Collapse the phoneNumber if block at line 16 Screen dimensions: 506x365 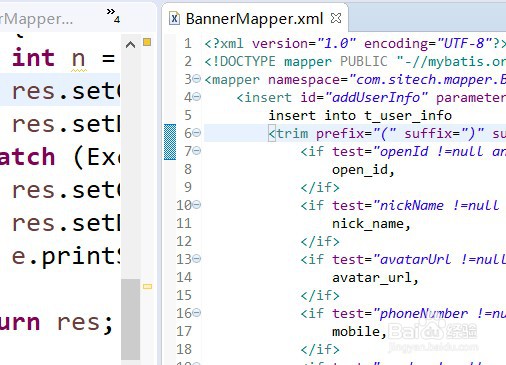[x=197, y=313]
